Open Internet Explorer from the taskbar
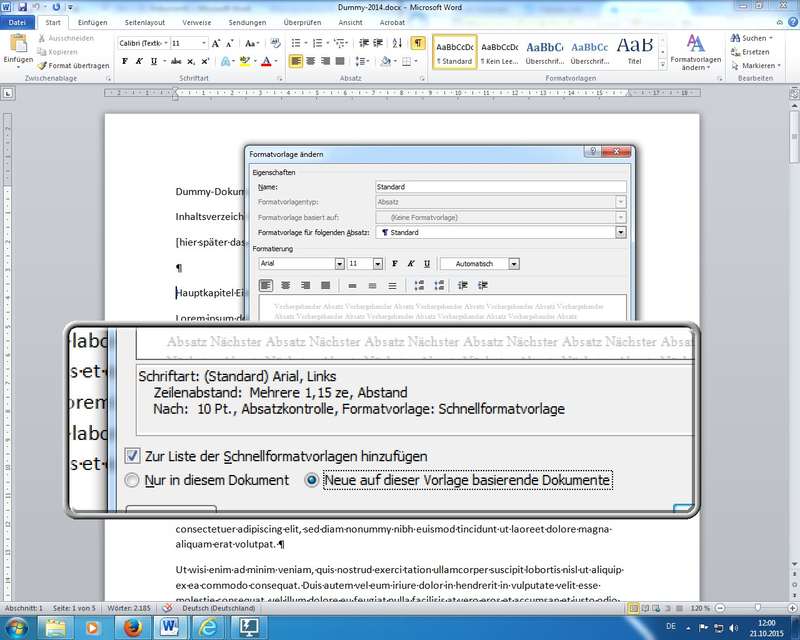Viewport: 800px width, 640px height. click(208, 627)
